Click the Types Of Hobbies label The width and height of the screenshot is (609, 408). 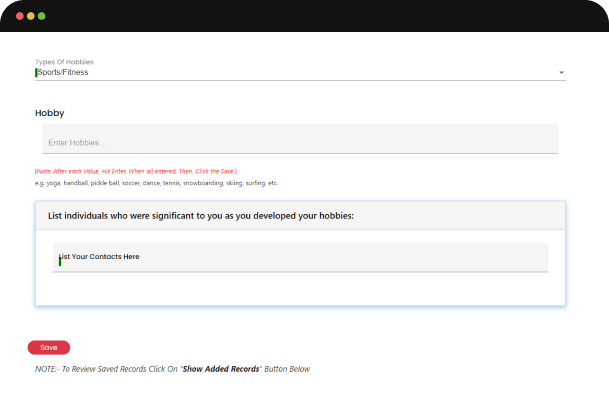(x=64, y=62)
